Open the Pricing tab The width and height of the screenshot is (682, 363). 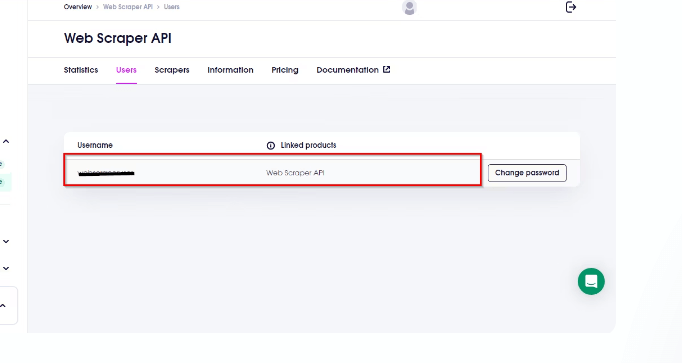tap(285, 70)
